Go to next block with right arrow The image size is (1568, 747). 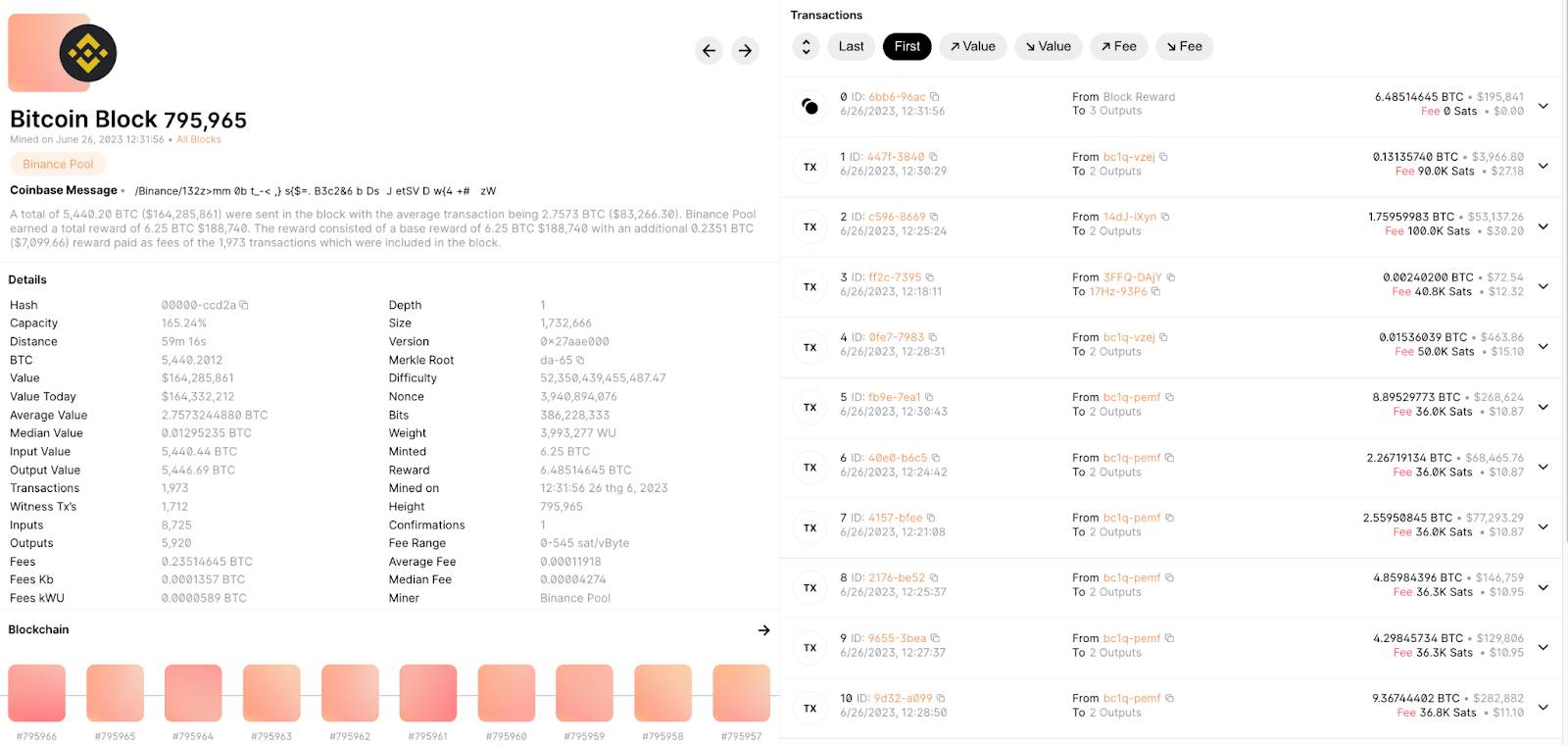(746, 51)
